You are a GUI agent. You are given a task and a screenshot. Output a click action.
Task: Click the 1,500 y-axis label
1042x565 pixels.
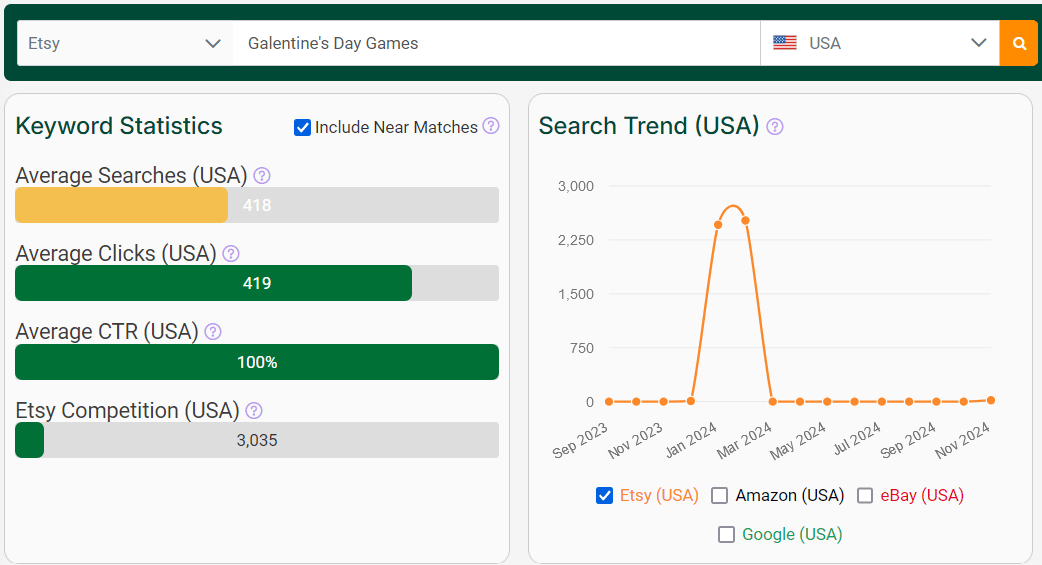[x=575, y=294]
